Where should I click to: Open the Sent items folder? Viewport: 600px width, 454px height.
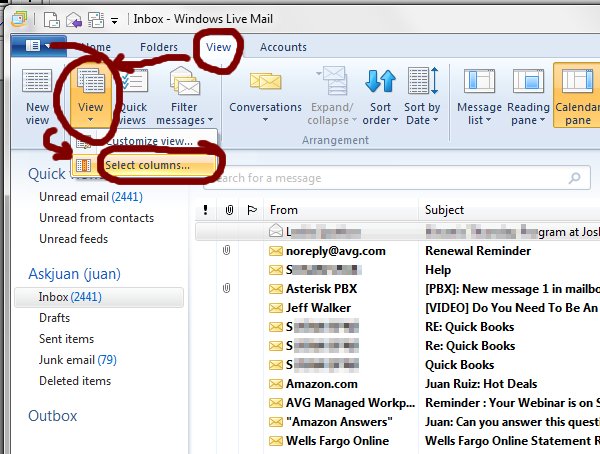click(x=66, y=339)
